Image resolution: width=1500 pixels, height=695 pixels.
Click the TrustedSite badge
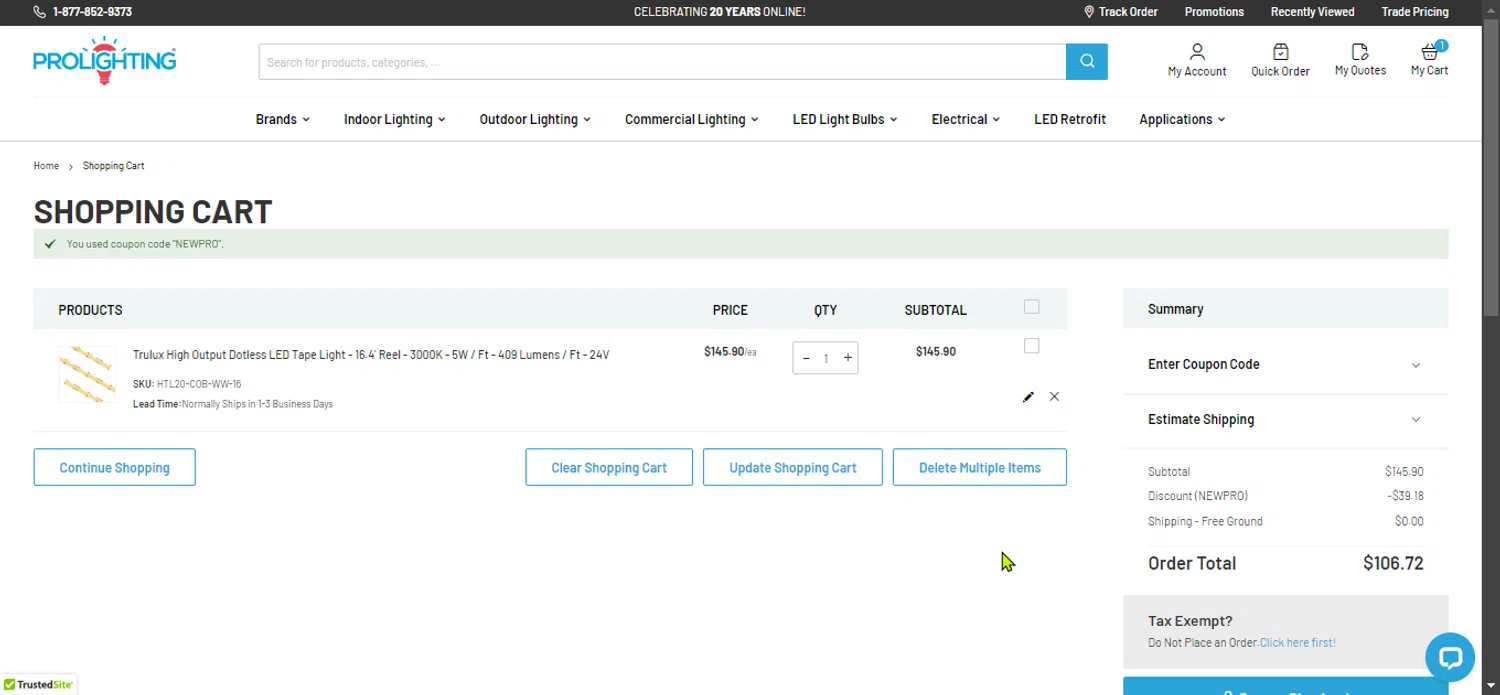pos(38,685)
